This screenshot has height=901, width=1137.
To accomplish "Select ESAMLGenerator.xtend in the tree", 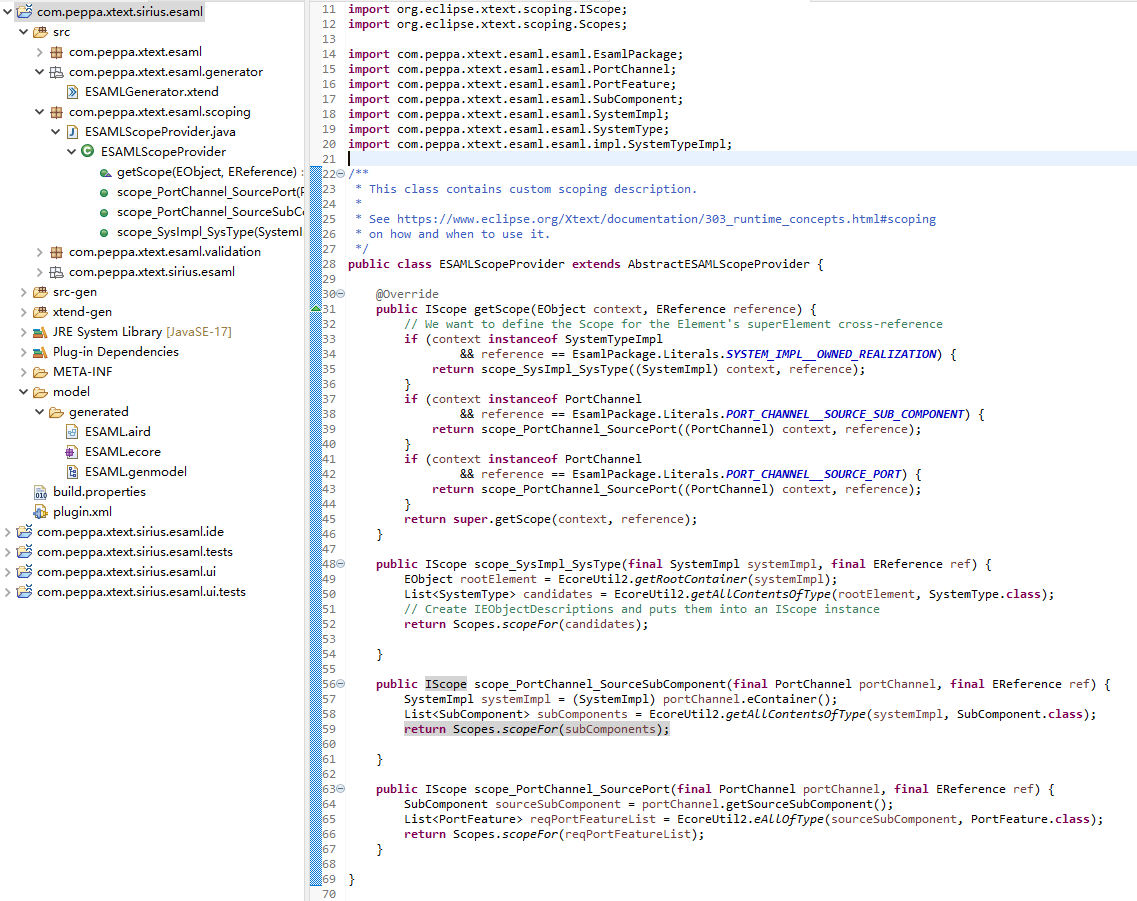I will tap(152, 92).
